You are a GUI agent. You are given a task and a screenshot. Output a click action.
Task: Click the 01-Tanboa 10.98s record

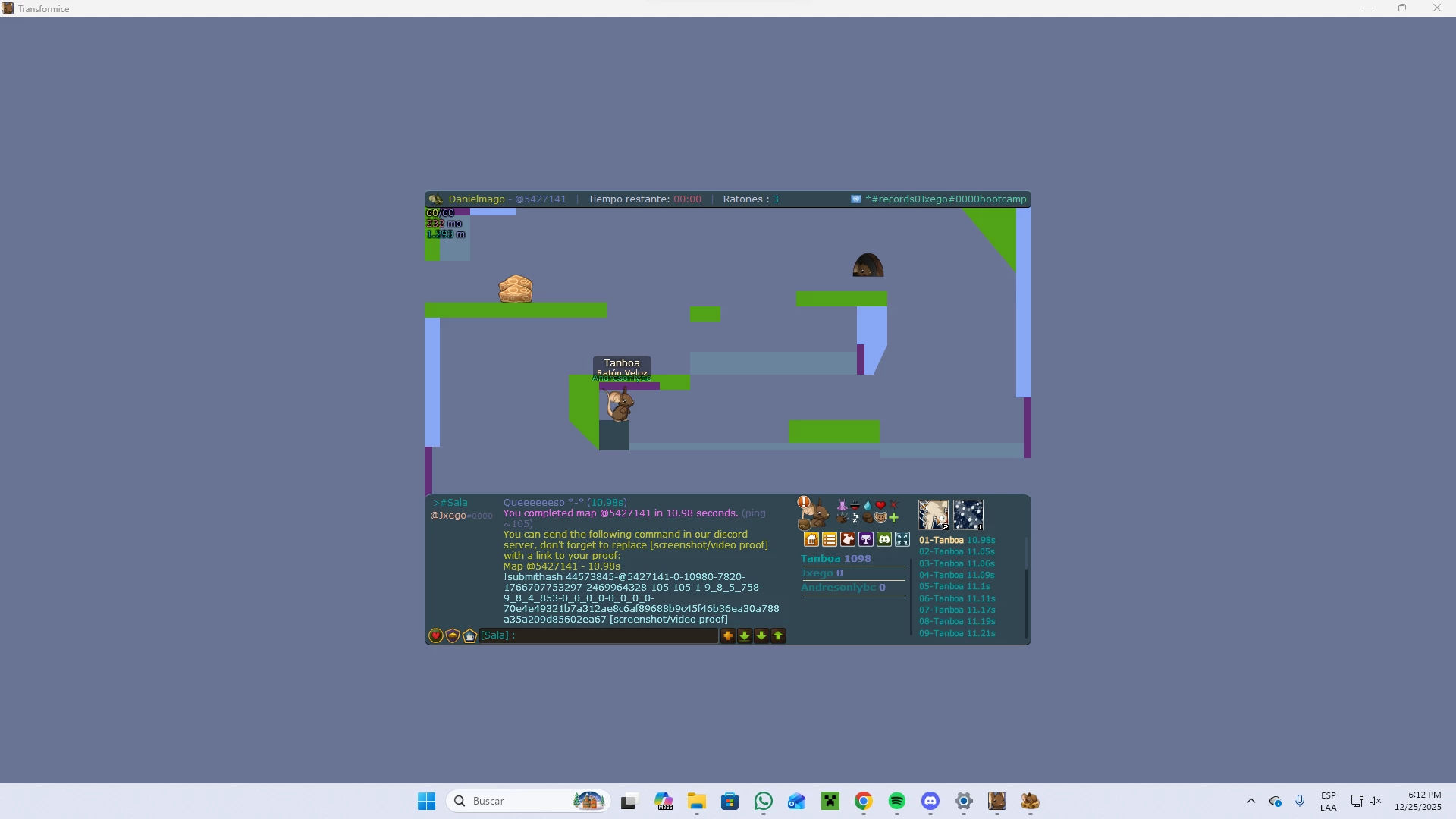click(x=957, y=540)
